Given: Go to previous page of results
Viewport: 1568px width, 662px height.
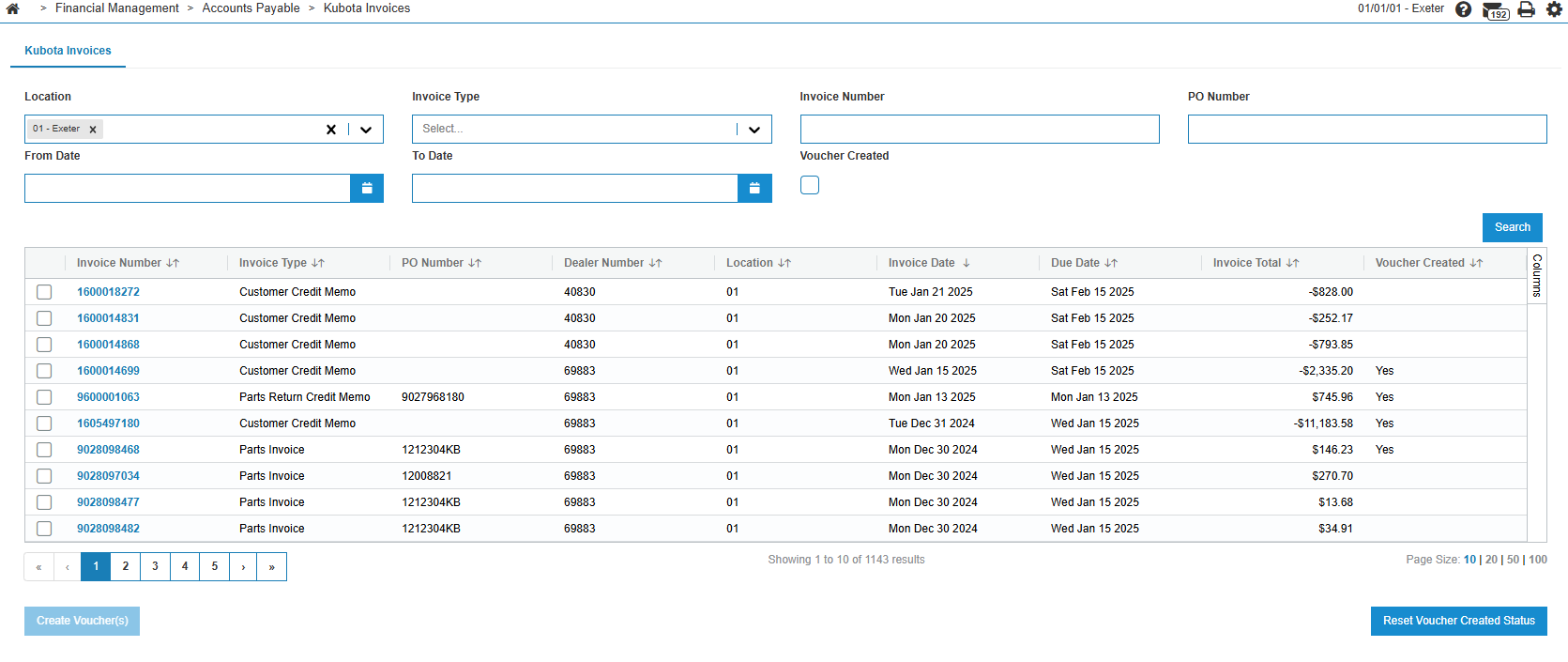Looking at the screenshot, I should point(68,566).
